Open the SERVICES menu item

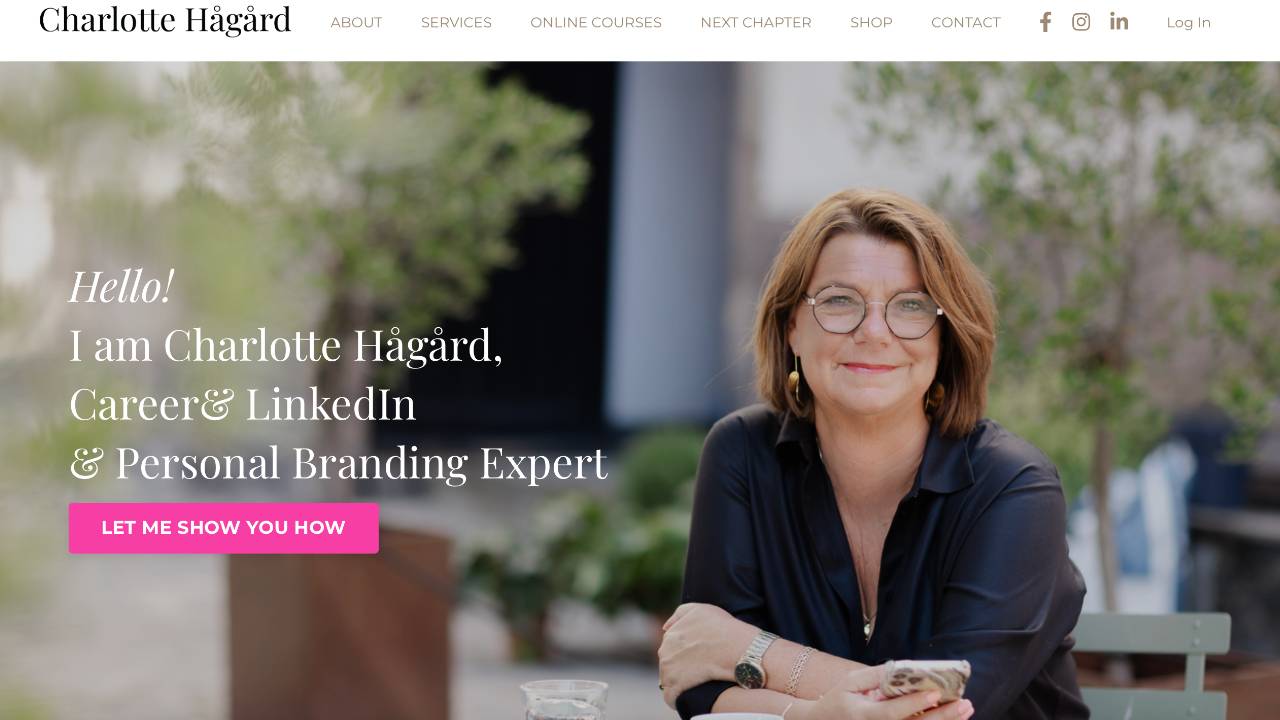click(456, 22)
